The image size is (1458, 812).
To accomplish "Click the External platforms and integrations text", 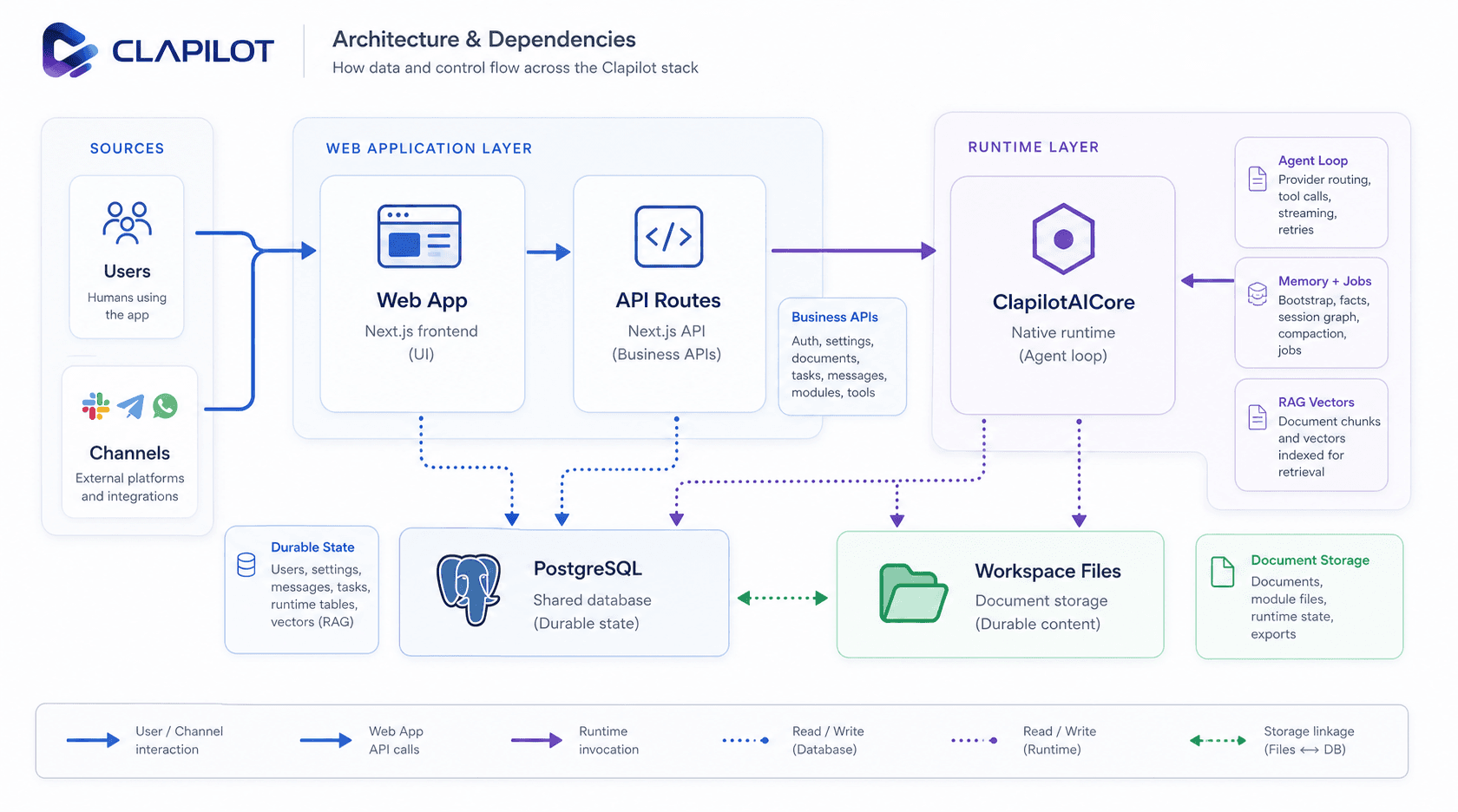I will [x=130, y=488].
